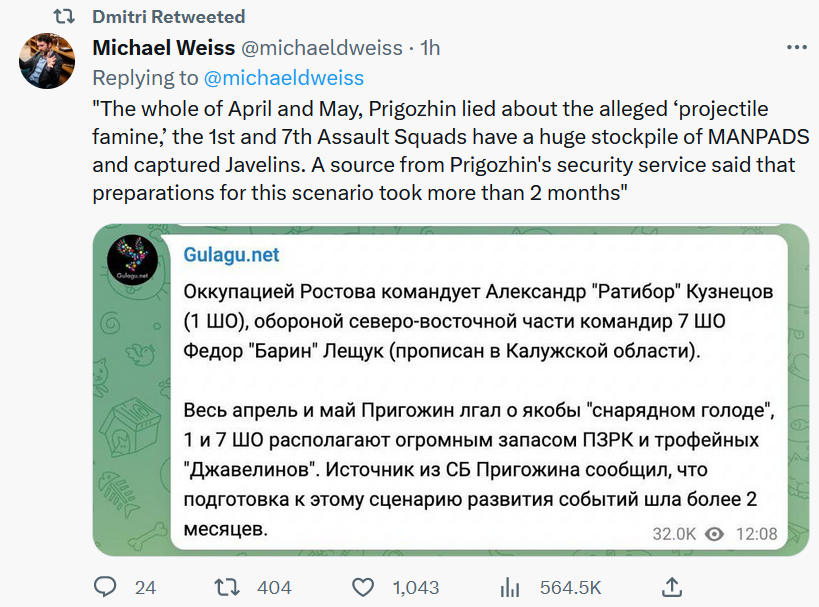819x607 pixels.
Task: Click the Michael Weiss display name
Action: tap(165, 48)
